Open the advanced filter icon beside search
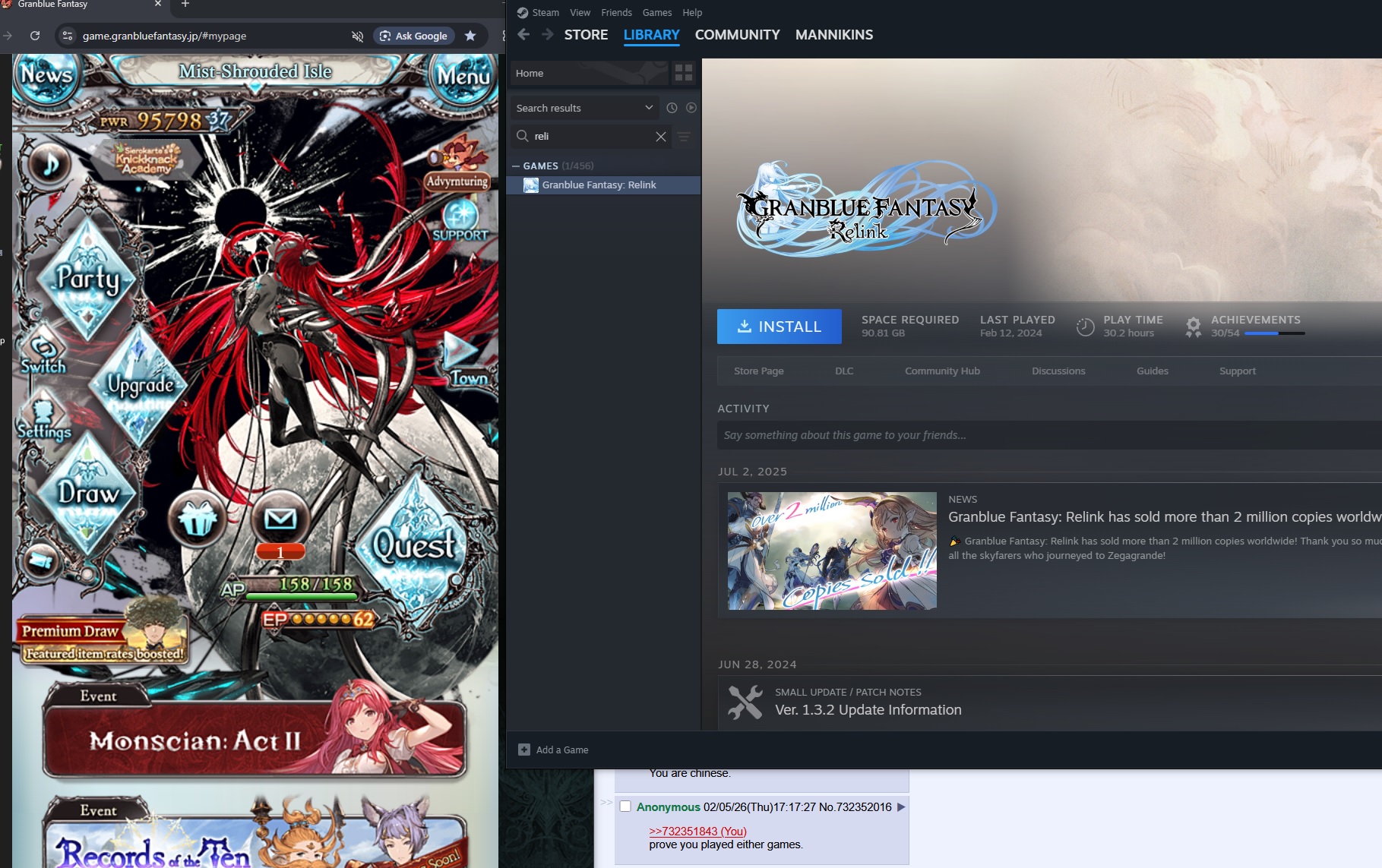The width and height of the screenshot is (1382, 868). click(x=684, y=137)
